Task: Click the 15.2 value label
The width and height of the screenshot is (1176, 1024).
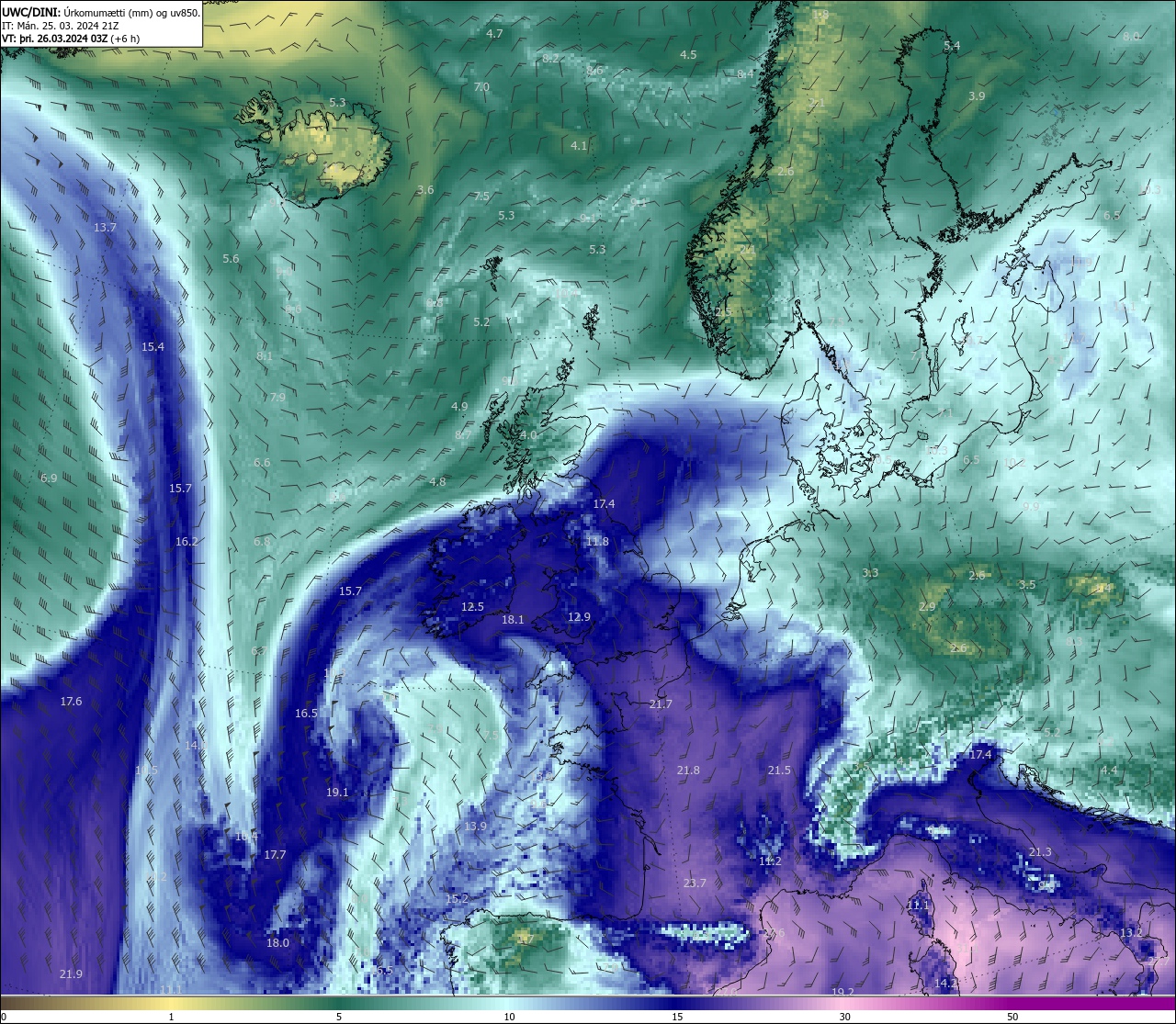Action: point(457,898)
